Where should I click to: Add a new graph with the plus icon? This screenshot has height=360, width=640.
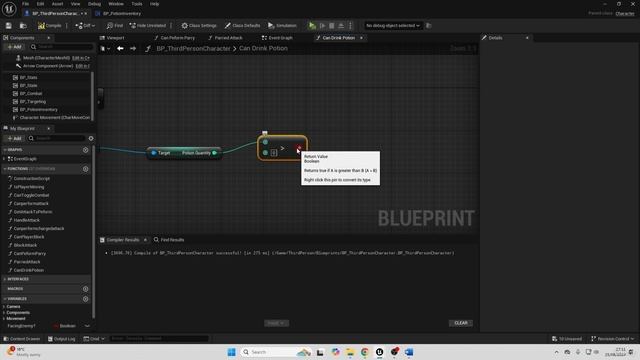[x=85, y=150]
